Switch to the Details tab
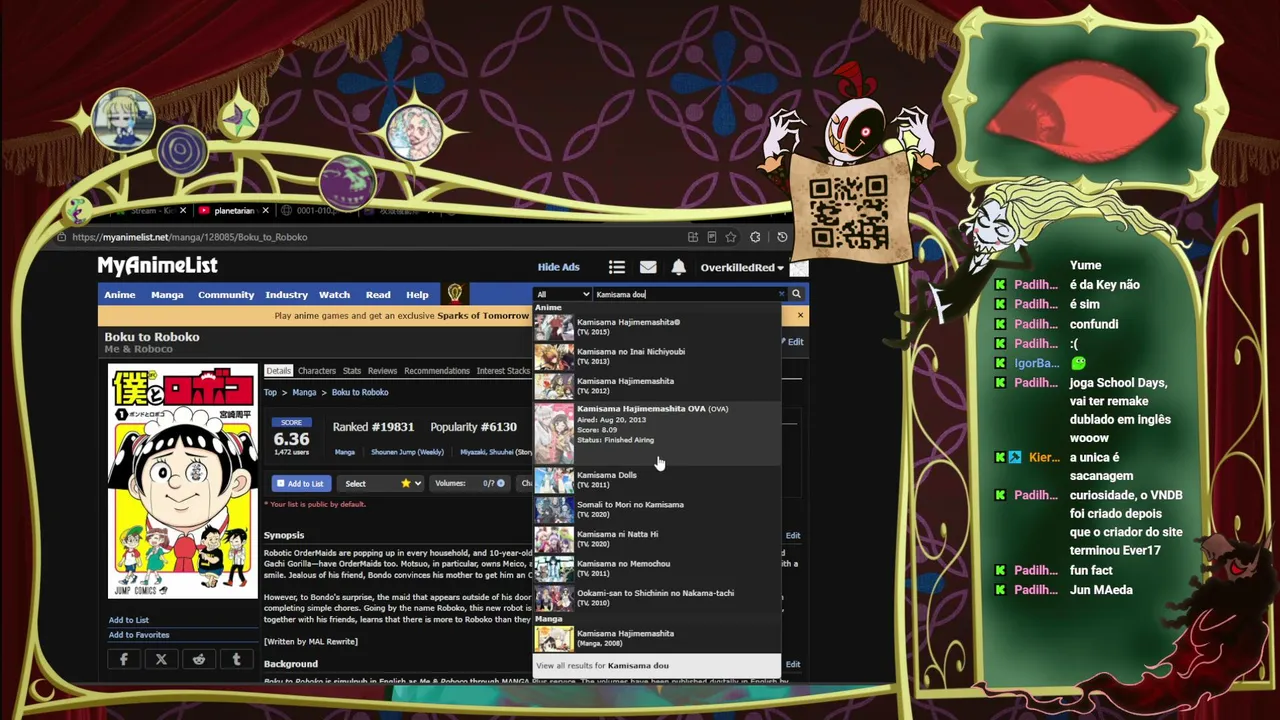The image size is (1280, 720). (x=278, y=371)
